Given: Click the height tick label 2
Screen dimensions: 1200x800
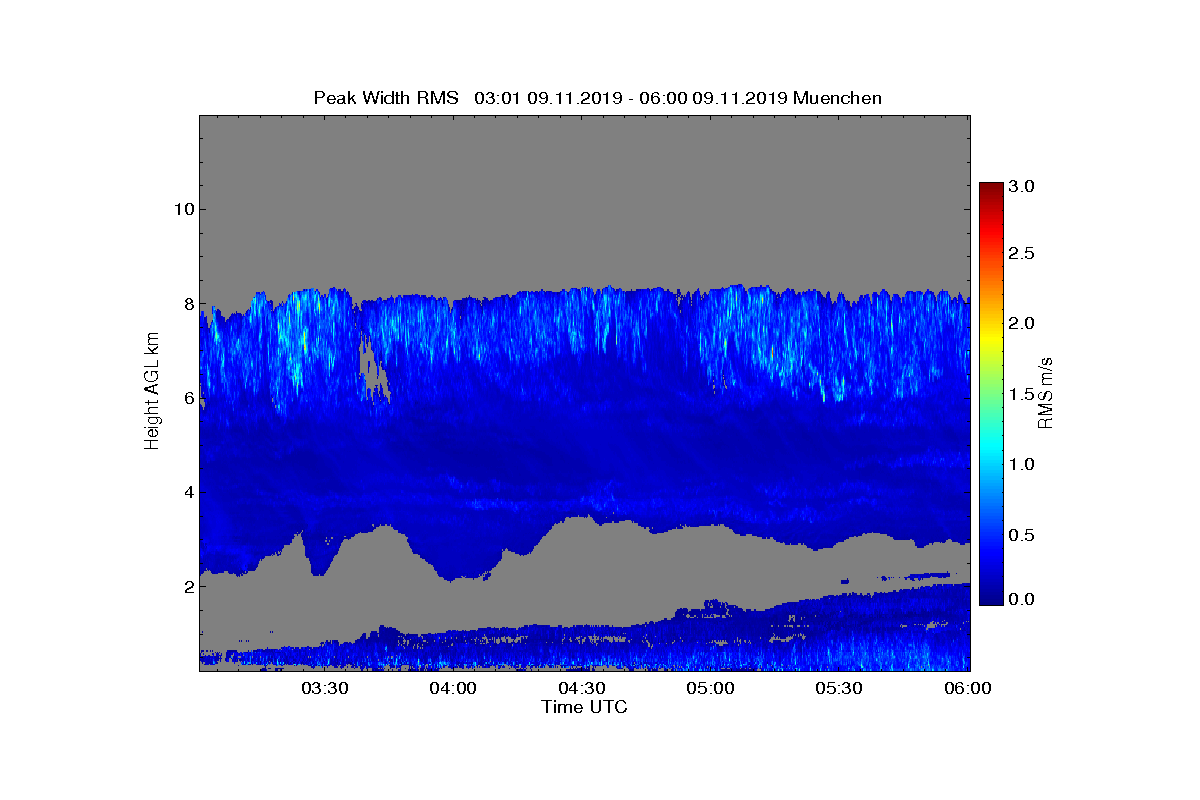Looking at the screenshot, I should coord(187,586).
